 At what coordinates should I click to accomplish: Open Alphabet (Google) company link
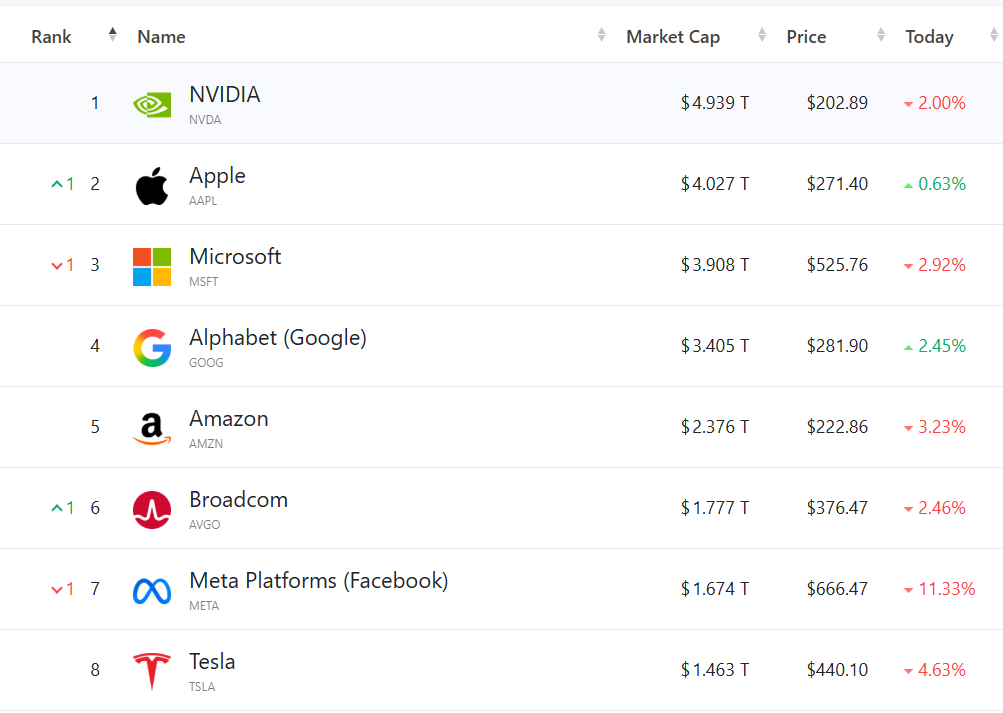[277, 338]
